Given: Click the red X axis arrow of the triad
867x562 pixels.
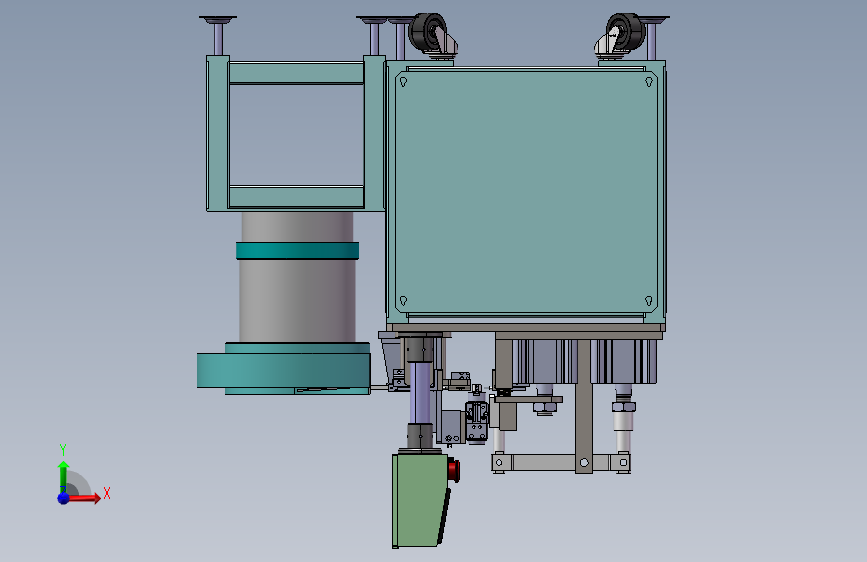Looking at the screenshot, I should click(x=83, y=498).
